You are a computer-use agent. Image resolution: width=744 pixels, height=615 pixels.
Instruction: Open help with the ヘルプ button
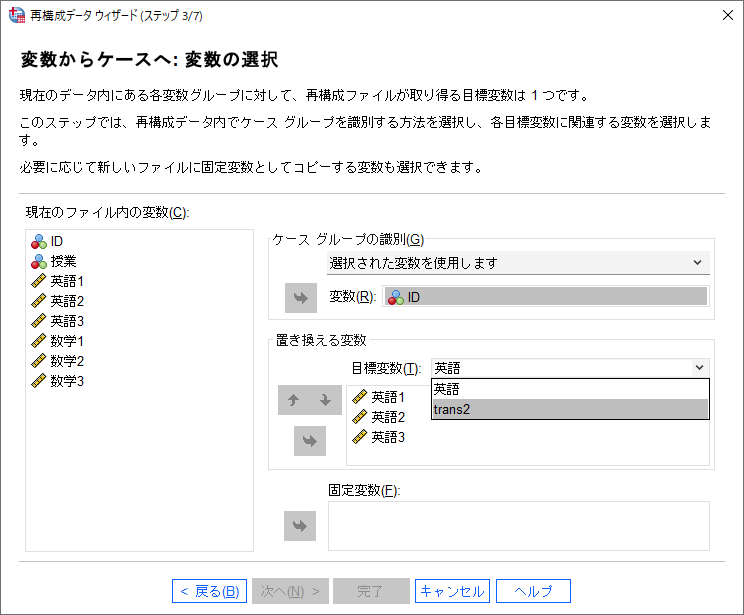click(533, 591)
